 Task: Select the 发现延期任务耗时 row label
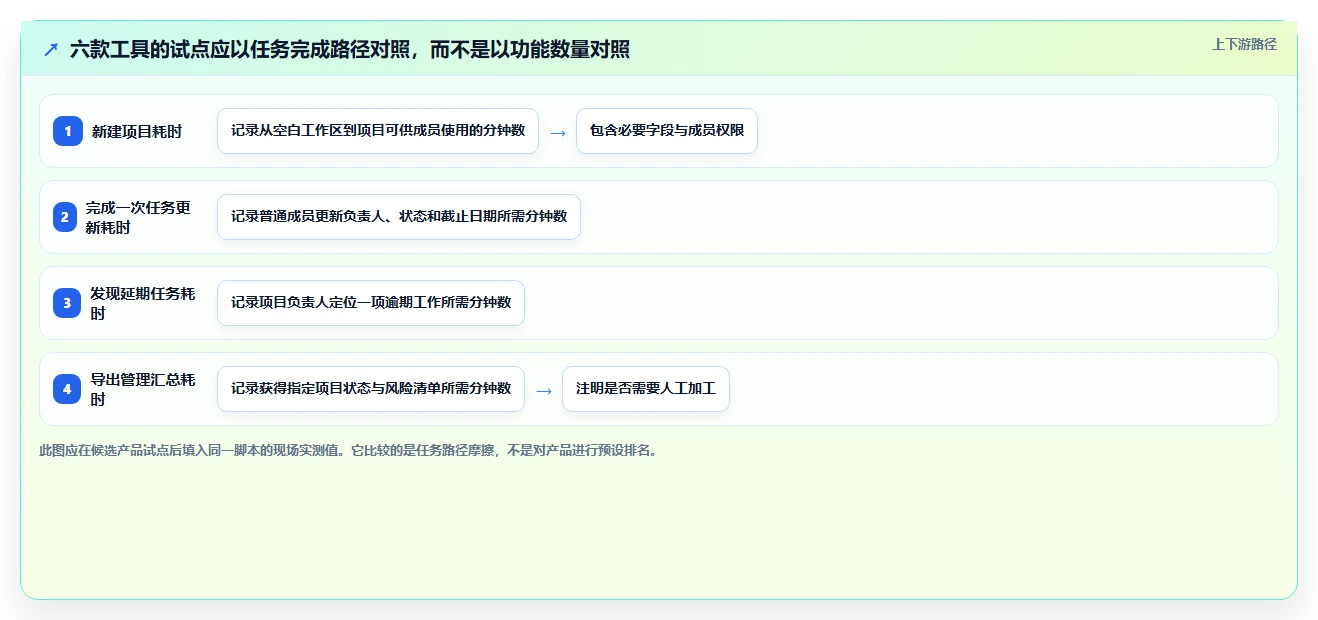pyautogui.click(x=143, y=303)
